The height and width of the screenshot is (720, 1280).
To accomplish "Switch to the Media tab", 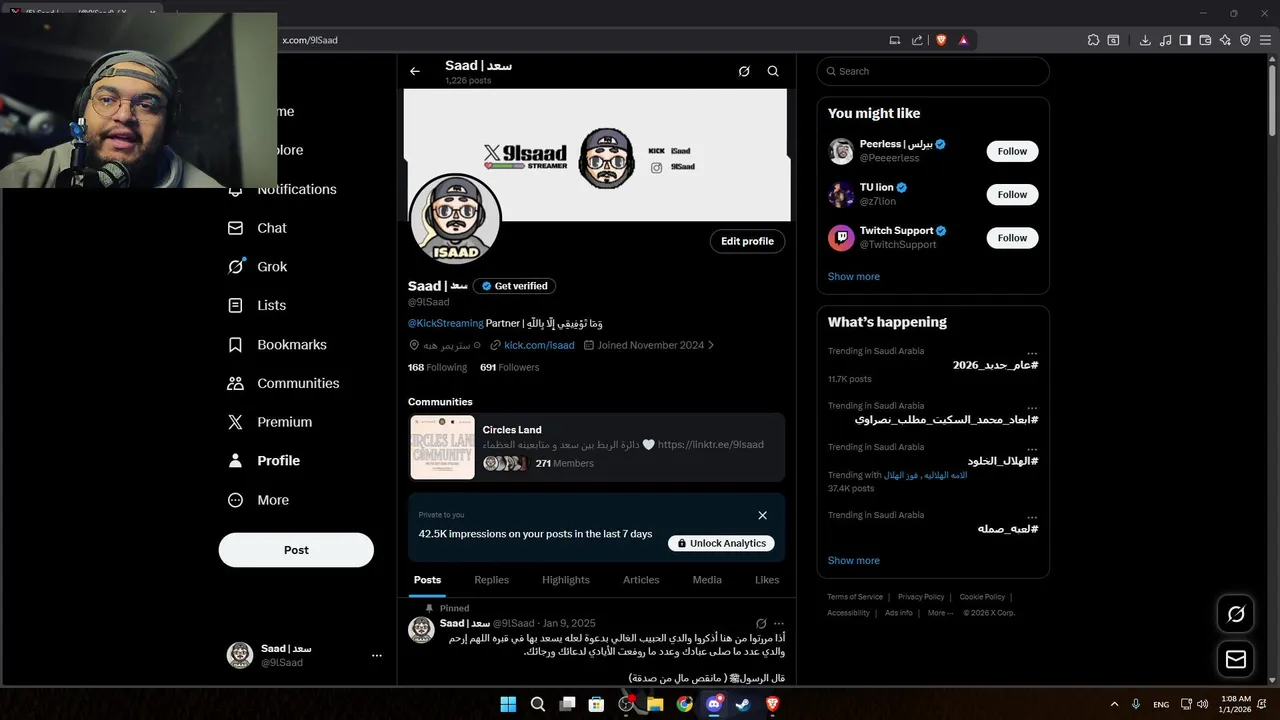I will 707,580.
